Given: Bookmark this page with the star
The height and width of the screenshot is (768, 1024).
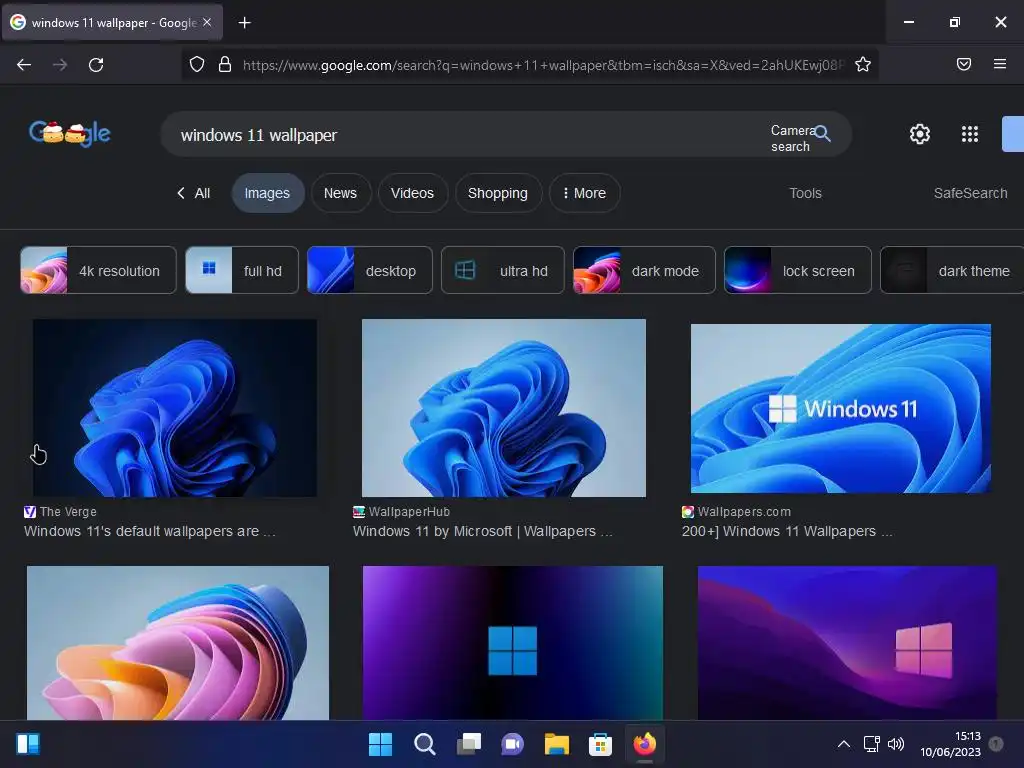Looking at the screenshot, I should 863,65.
